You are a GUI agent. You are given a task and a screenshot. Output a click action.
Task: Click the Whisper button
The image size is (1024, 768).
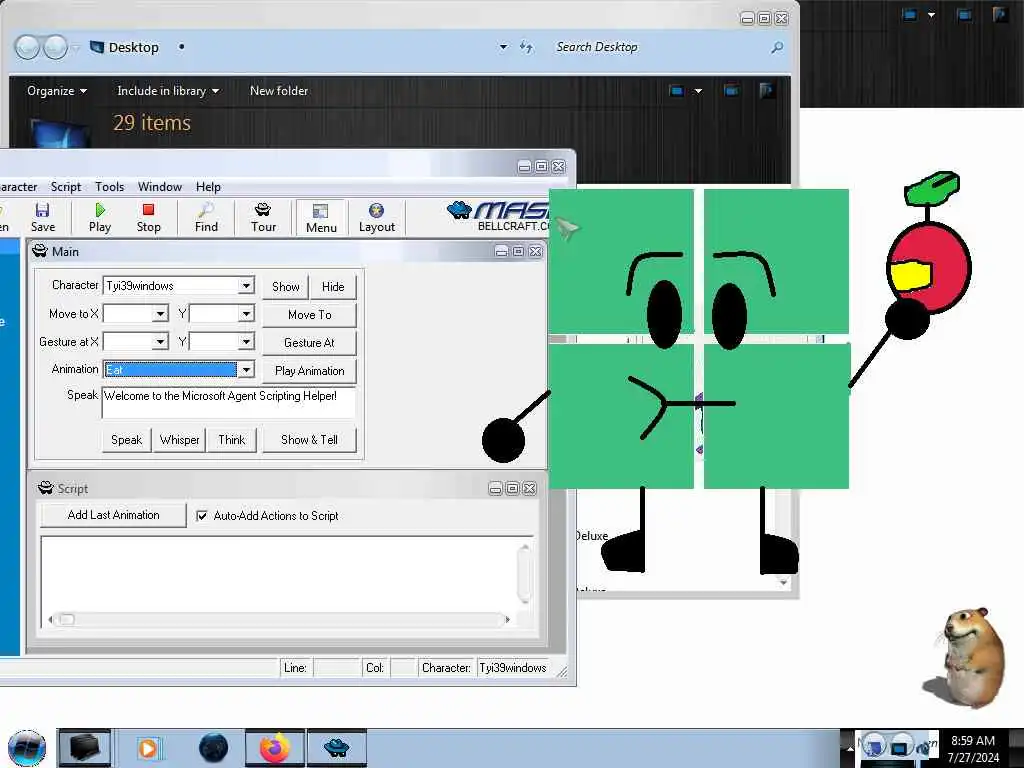pos(180,440)
